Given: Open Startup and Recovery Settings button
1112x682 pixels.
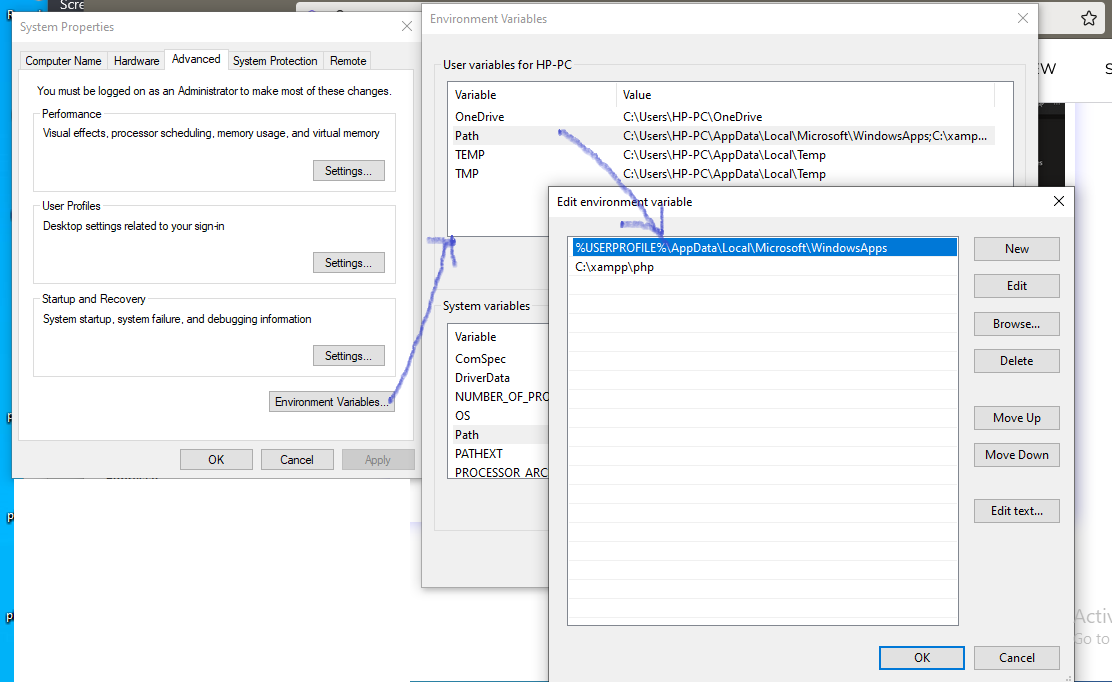Looking at the screenshot, I should coord(348,356).
